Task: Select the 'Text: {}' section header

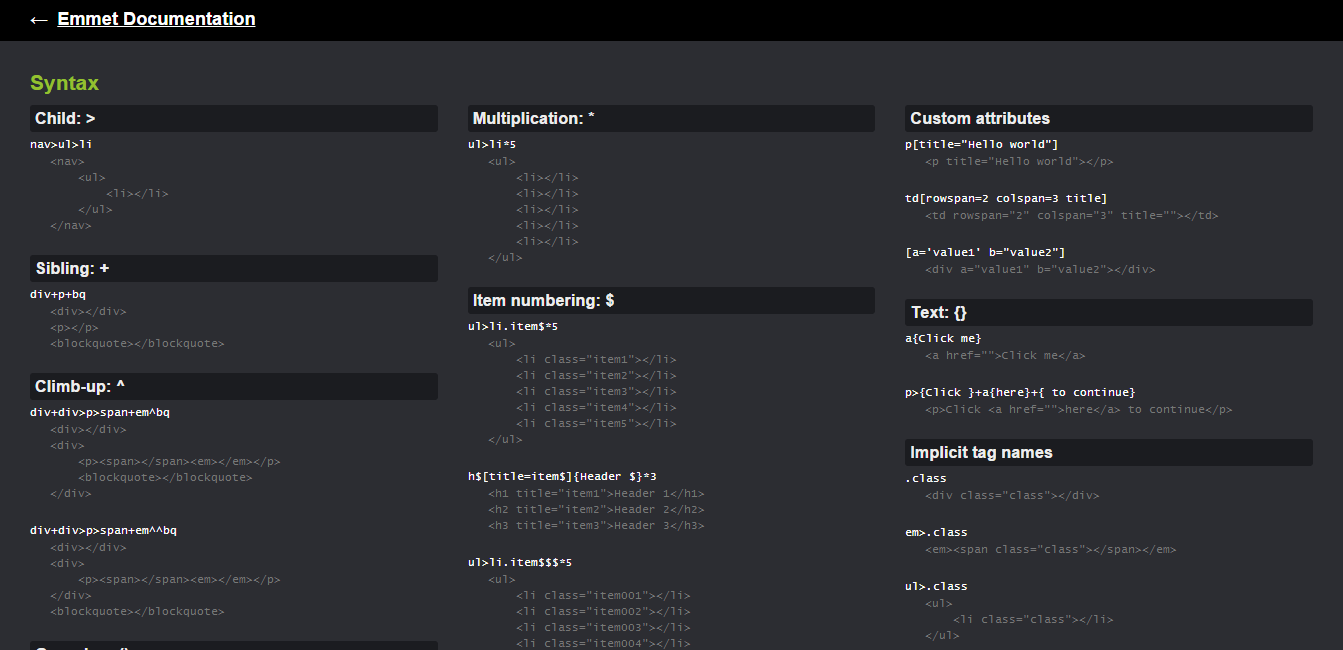Action: [x=1109, y=312]
